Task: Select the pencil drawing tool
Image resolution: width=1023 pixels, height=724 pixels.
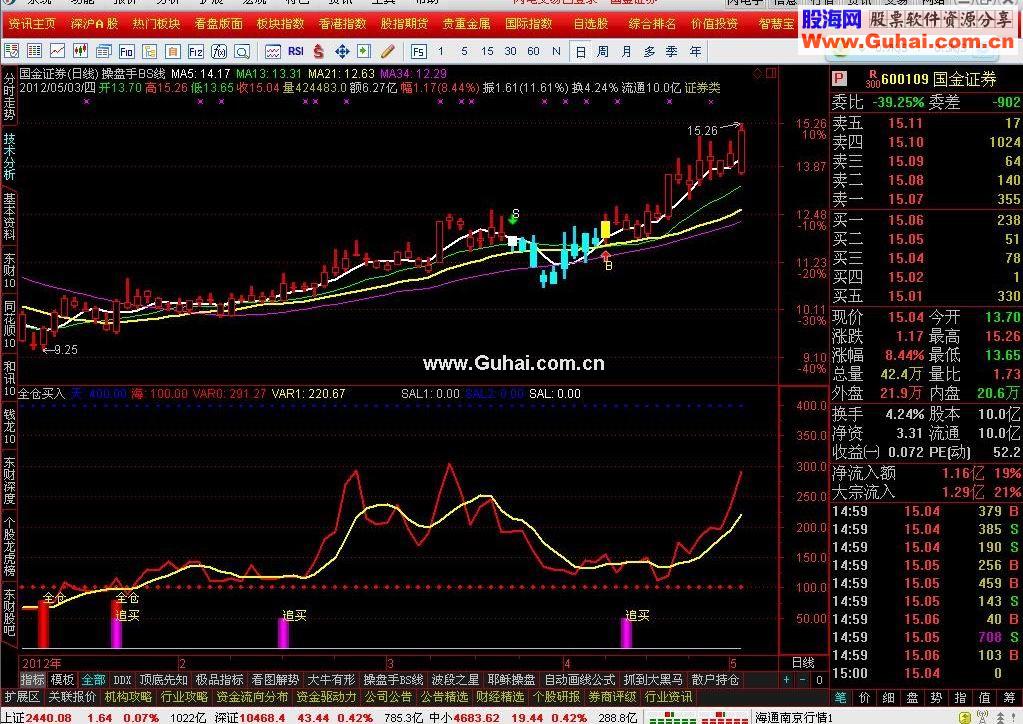Action: pos(388,51)
